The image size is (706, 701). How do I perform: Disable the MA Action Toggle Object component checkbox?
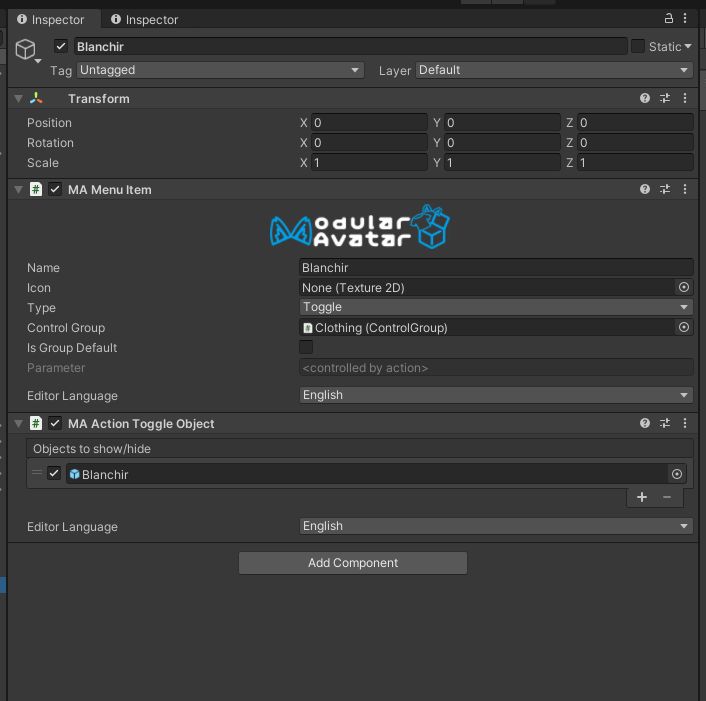[x=55, y=423]
